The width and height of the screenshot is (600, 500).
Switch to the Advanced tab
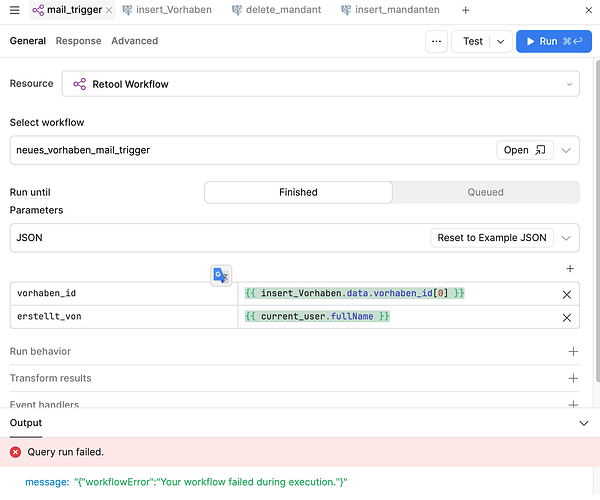[x=134, y=41]
